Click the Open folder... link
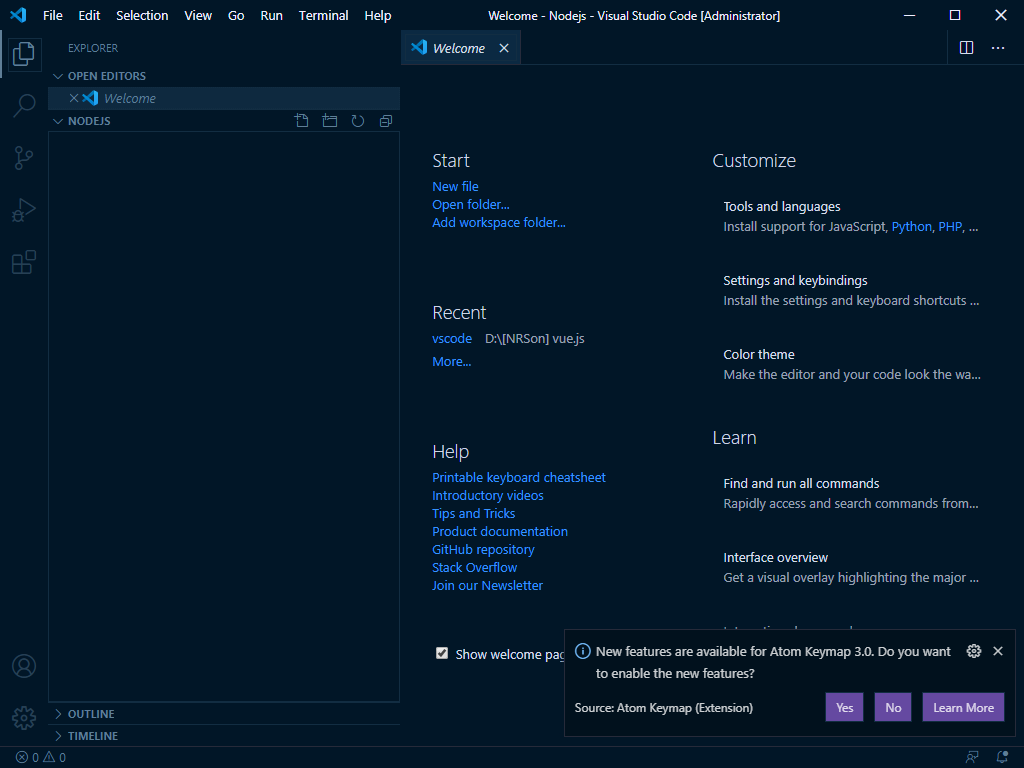 click(471, 204)
